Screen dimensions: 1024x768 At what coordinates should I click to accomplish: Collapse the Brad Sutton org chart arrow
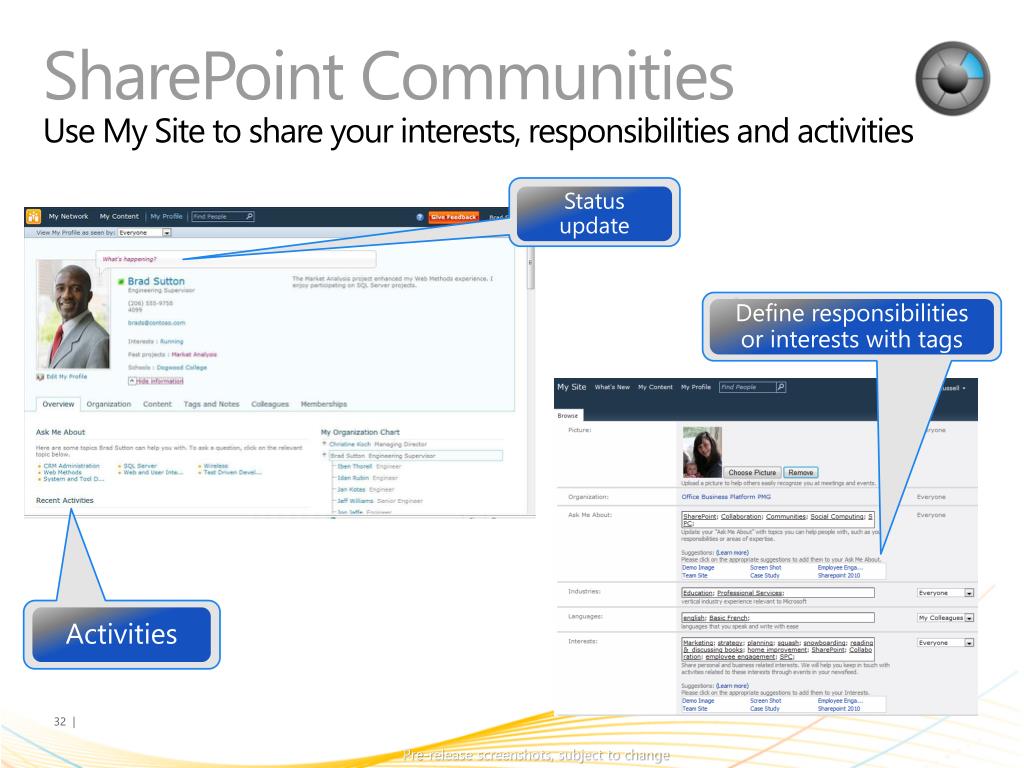point(324,455)
